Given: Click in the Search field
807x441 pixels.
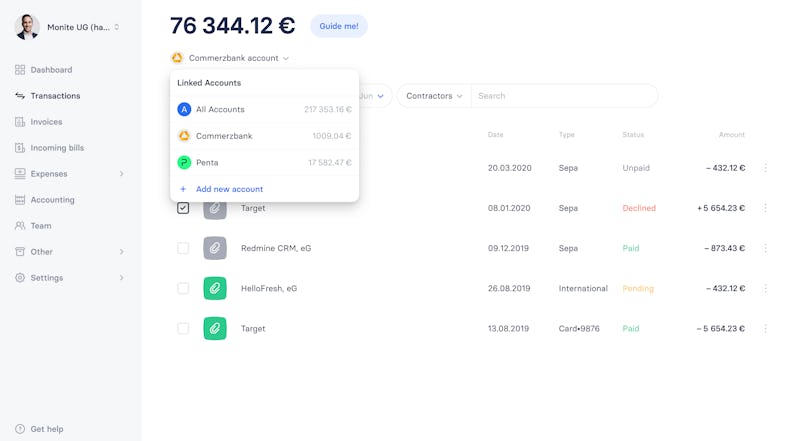Looking at the screenshot, I should 565,96.
